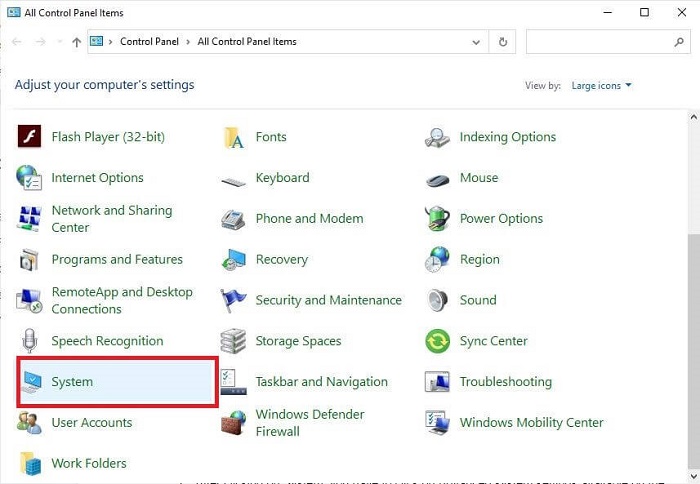Click Control Panel in breadcrumb path
The image size is (700, 484).
(x=149, y=42)
